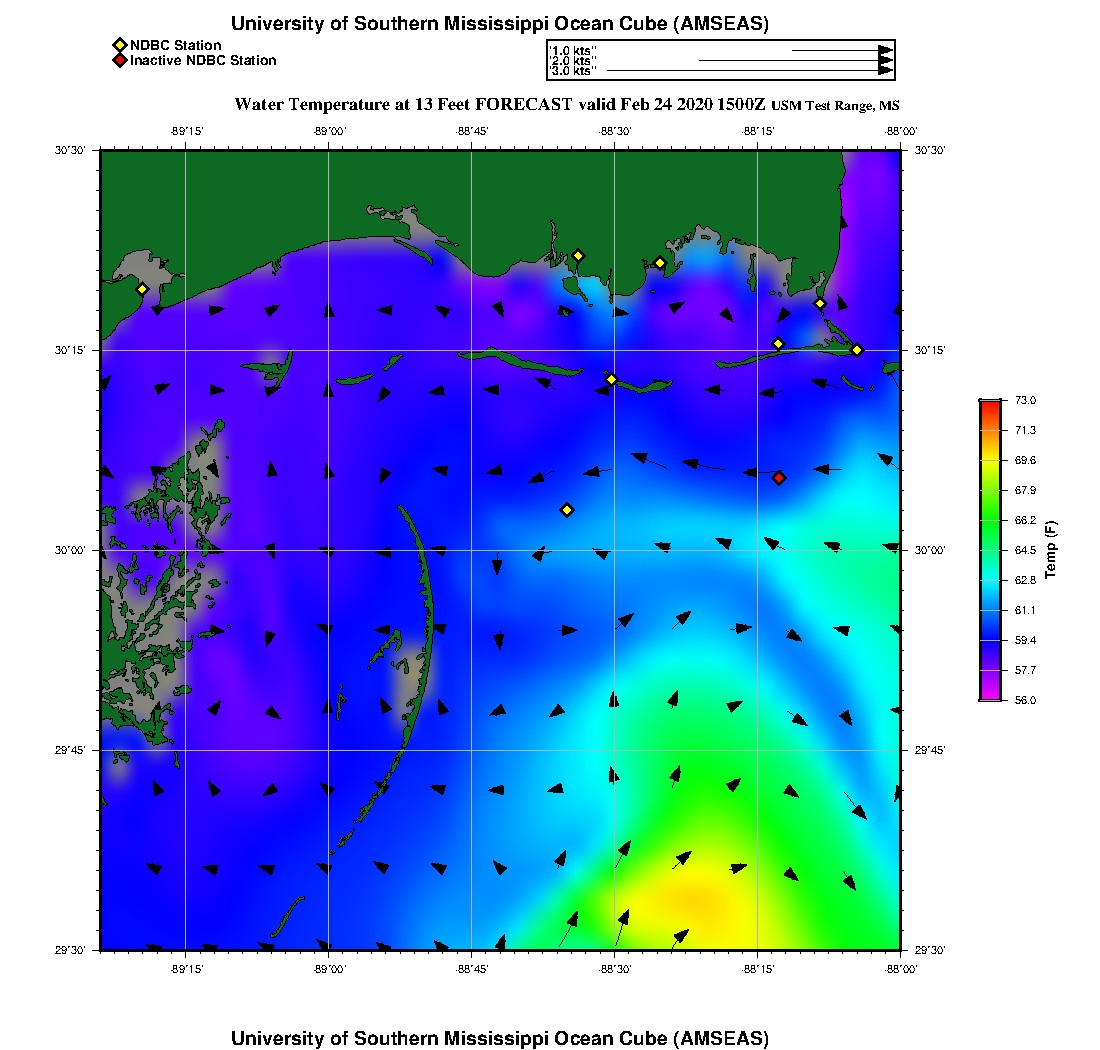The width and height of the screenshot is (1100, 1050).
Task: Click the 3.0 kts scale arrow
Action: [748, 71]
